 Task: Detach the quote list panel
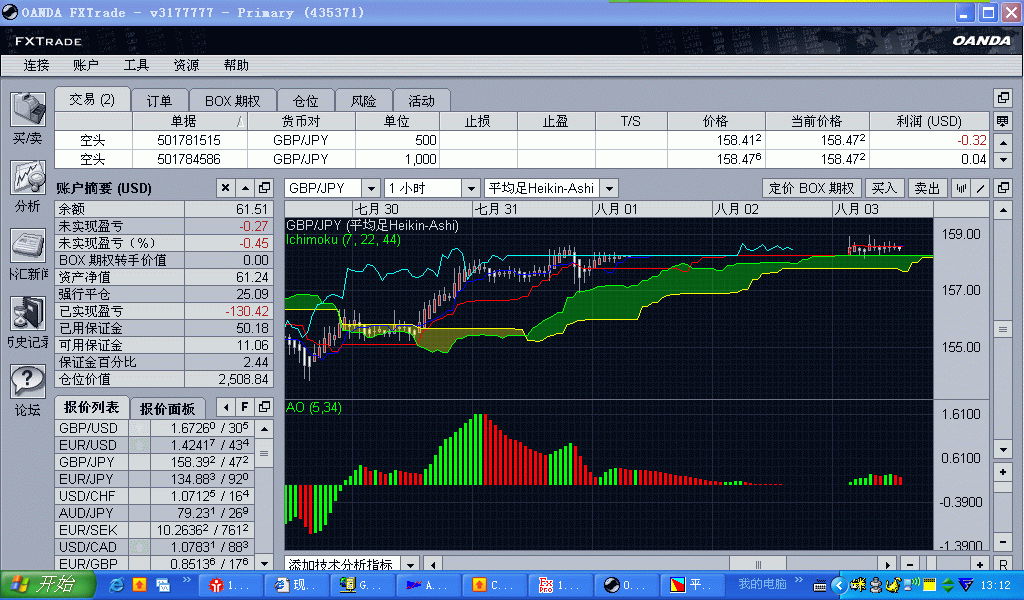[x=264, y=407]
